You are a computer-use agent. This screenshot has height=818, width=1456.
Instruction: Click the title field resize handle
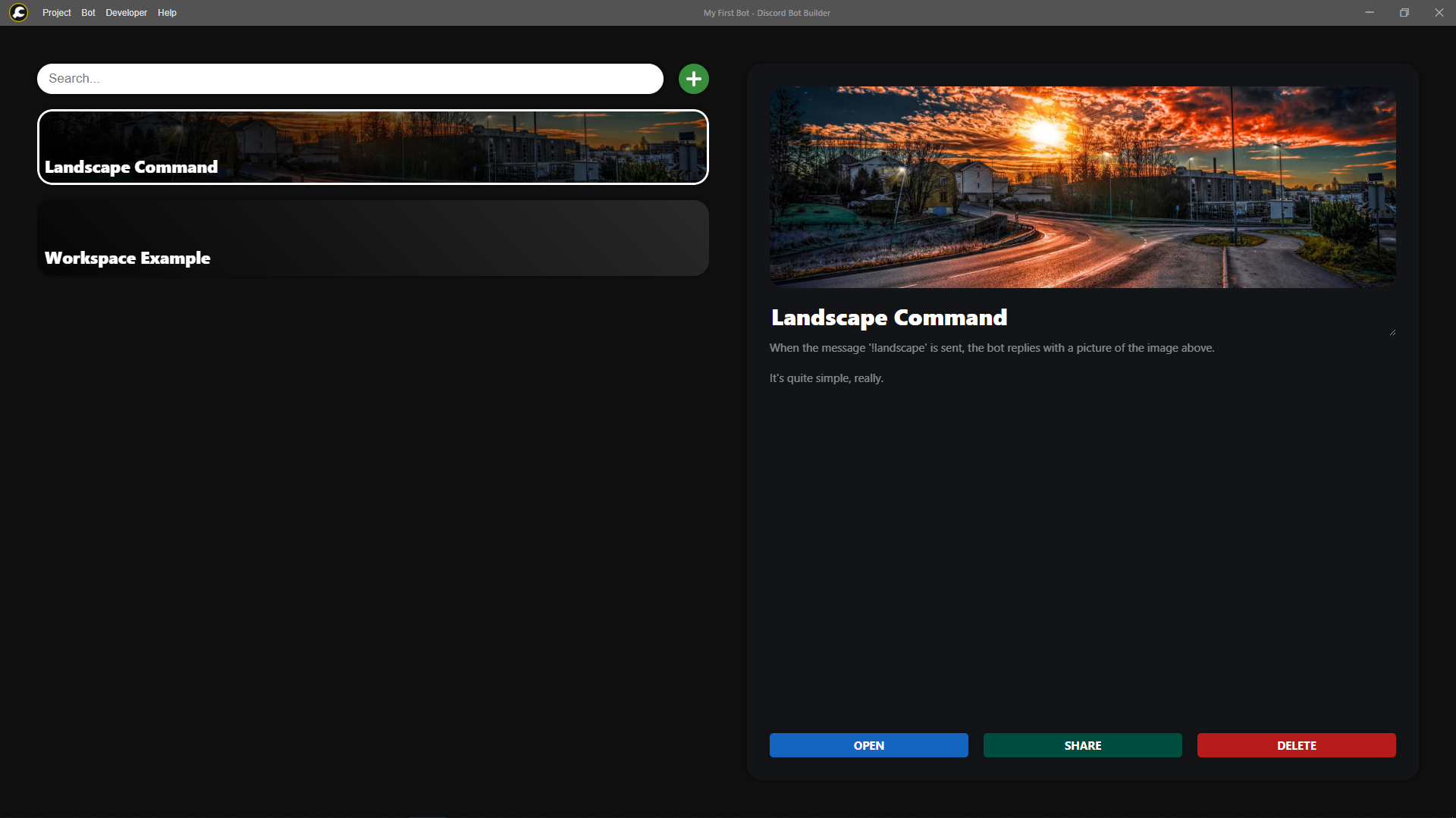click(x=1392, y=332)
